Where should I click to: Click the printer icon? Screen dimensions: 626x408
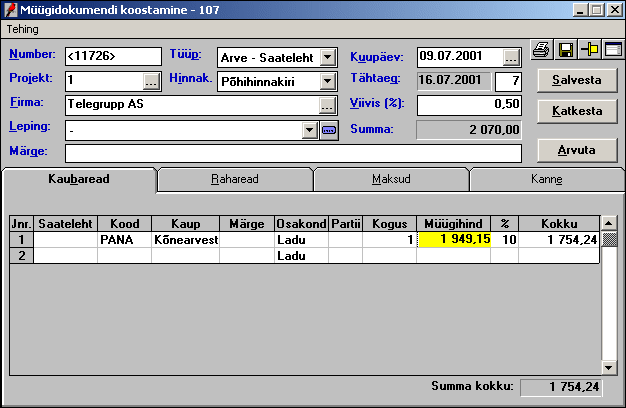541,51
